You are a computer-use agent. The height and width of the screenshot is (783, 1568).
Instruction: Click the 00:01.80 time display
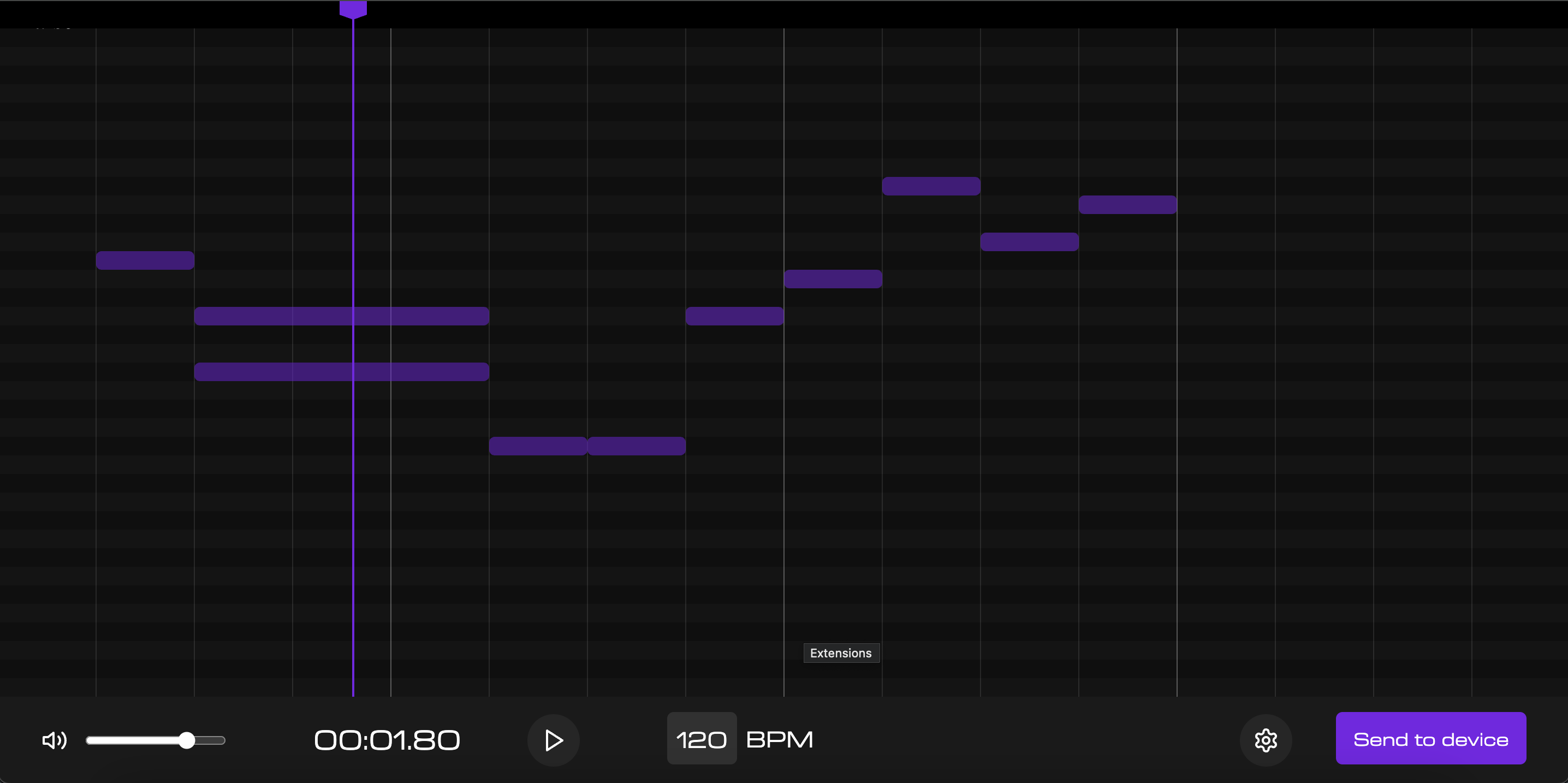[x=387, y=740]
